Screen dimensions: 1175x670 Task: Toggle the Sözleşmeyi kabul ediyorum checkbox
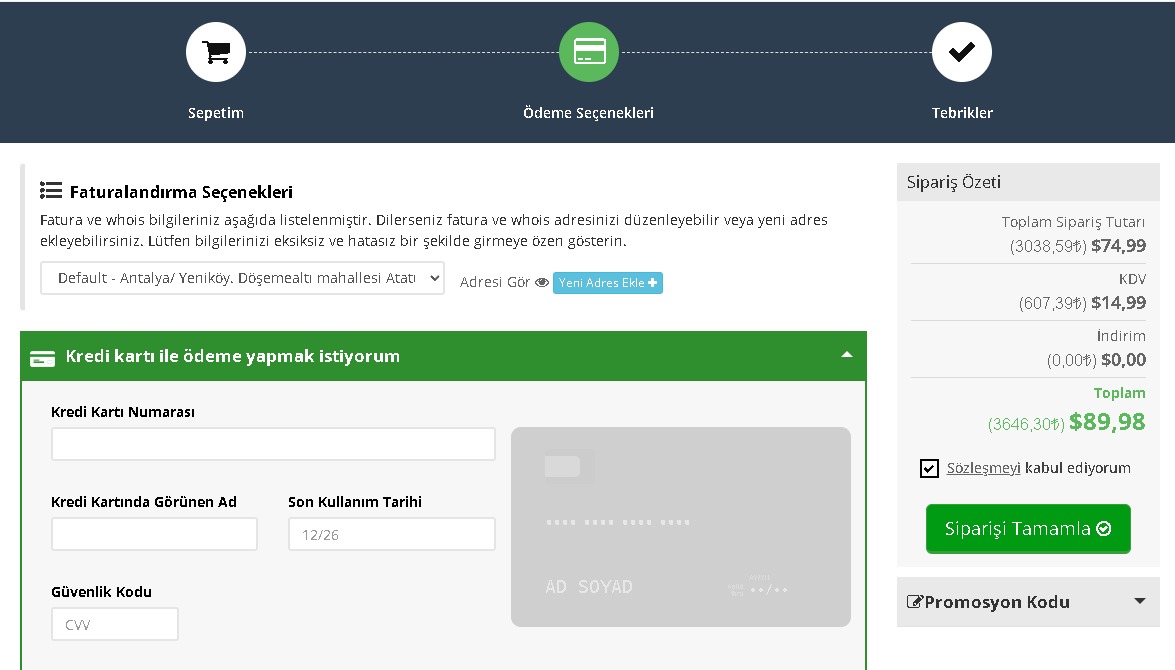tap(930, 468)
